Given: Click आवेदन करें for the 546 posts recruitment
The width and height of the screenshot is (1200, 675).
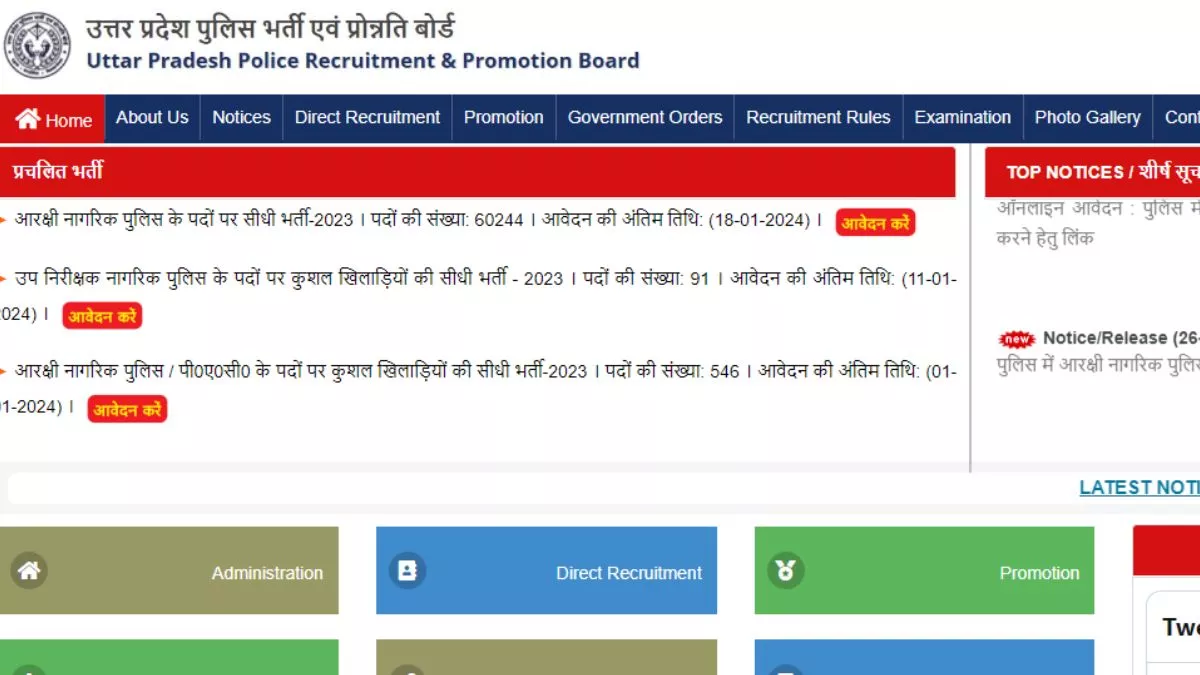Looking at the screenshot, I should [127, 409].
